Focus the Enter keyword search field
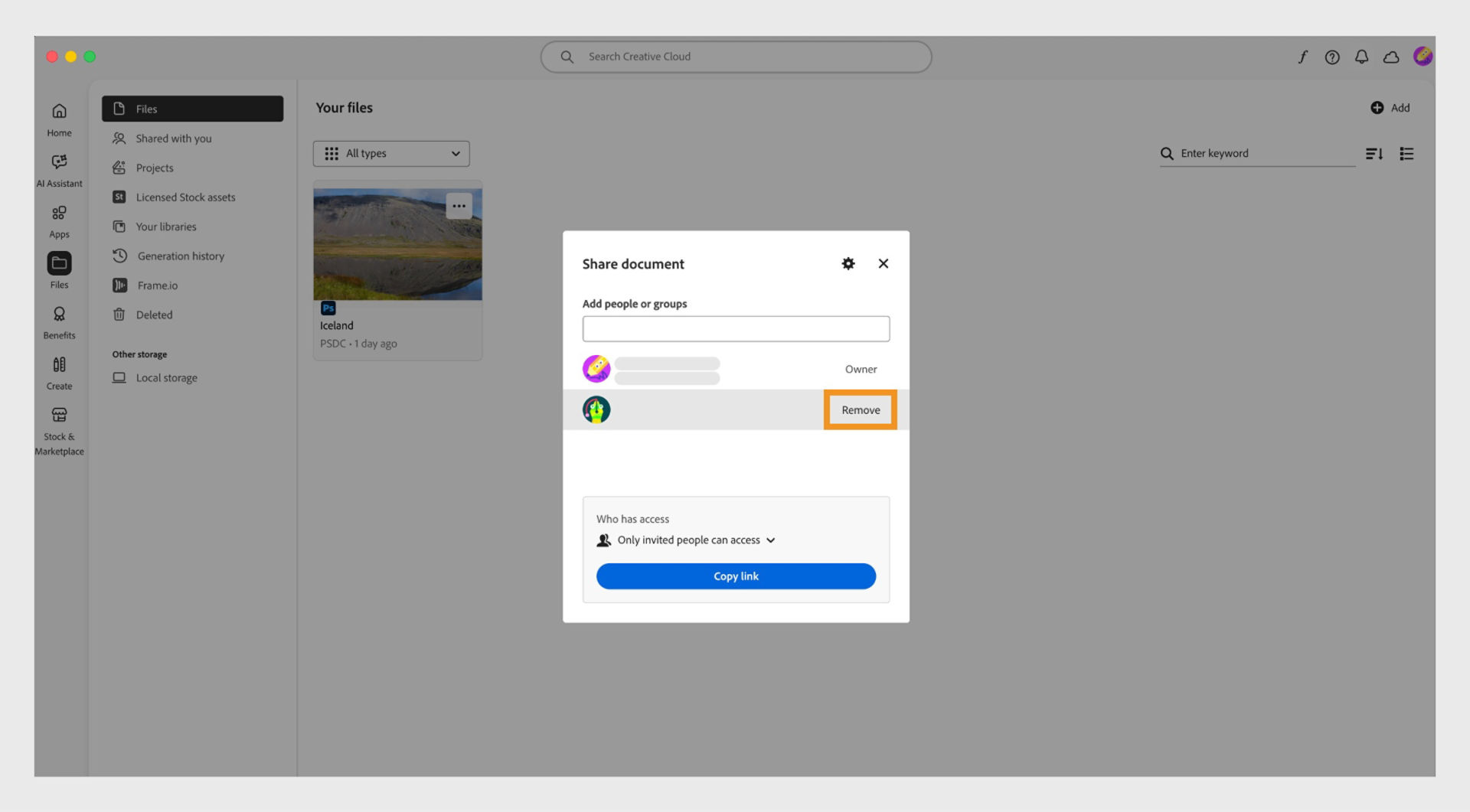The image size is (1470, 812). (x=1257, y=154)
